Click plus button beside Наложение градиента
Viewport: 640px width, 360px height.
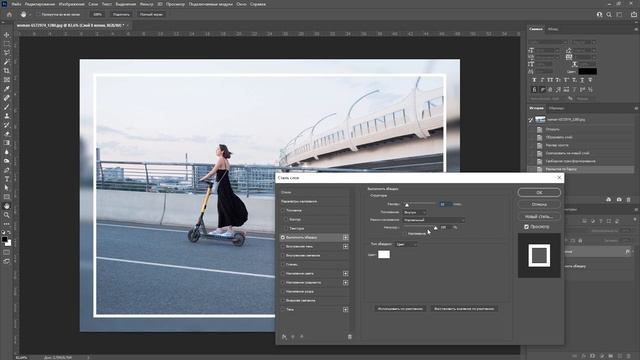coord(345,282)
